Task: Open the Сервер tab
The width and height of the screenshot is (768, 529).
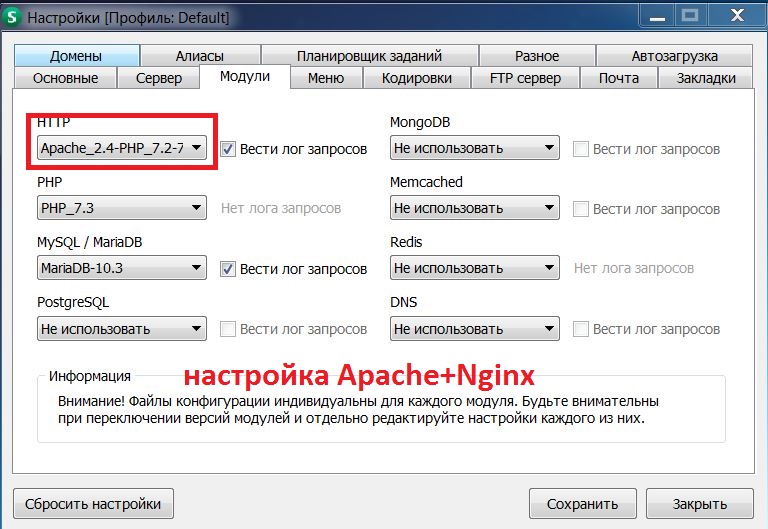Action: [x=158, y=78]
